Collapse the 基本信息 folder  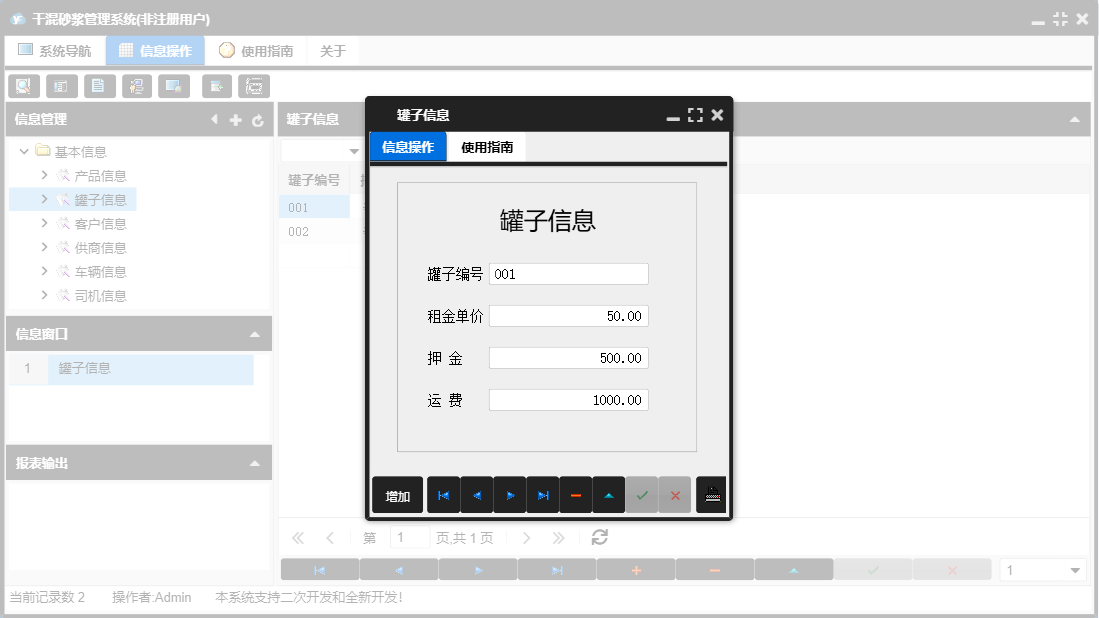[x=24, y=151]
